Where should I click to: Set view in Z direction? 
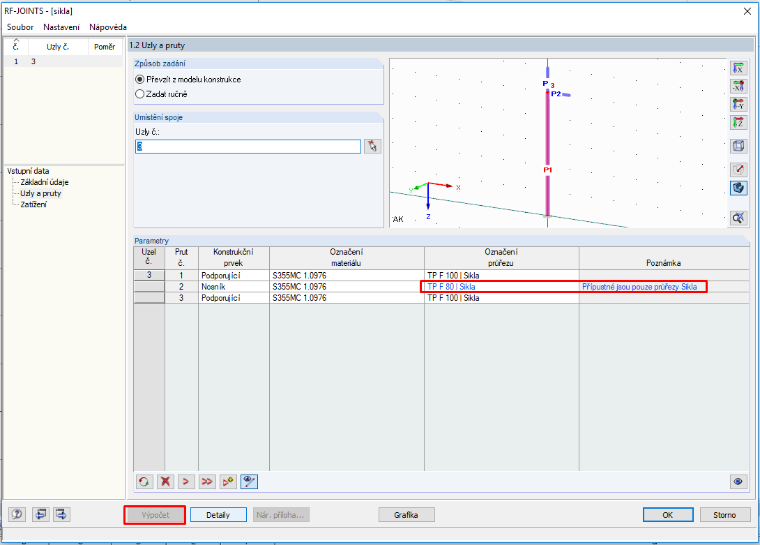click(x=738, y=122)
